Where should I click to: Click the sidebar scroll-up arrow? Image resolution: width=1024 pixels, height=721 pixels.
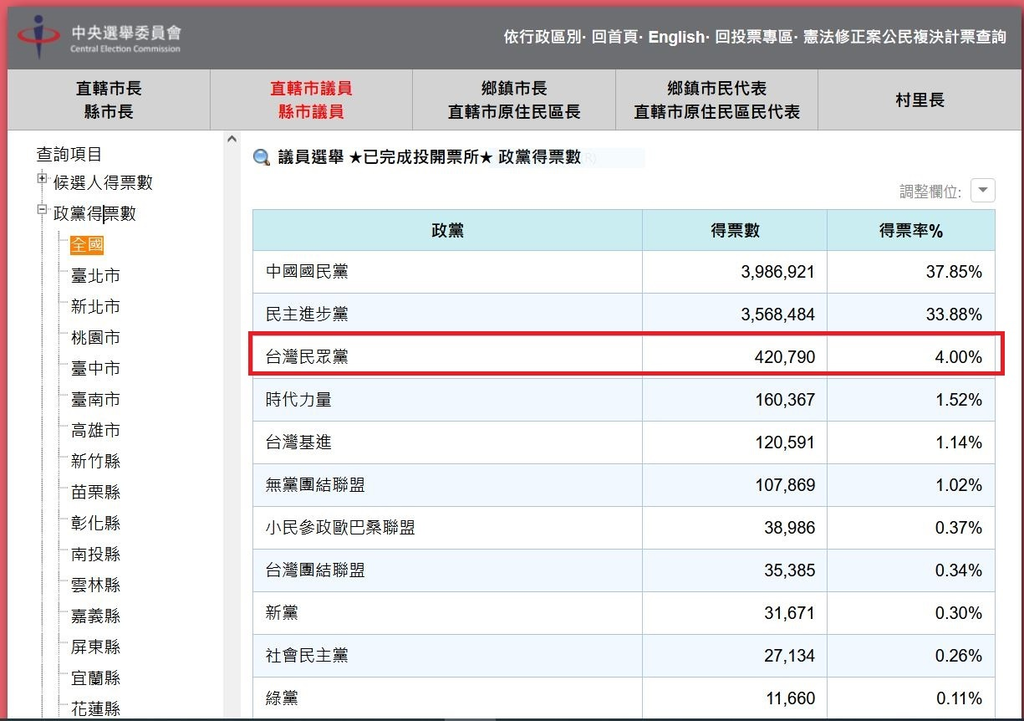(232, 139)
